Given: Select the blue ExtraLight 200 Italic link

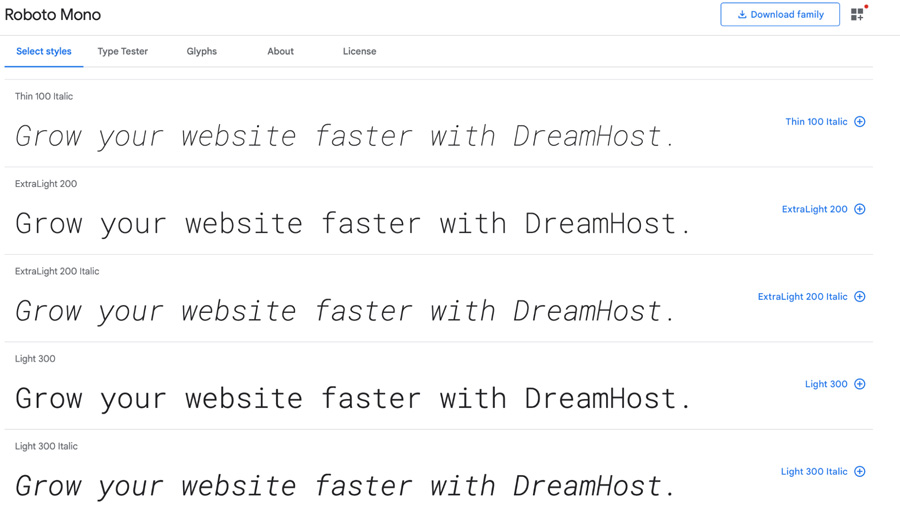Looking at the screenshot, I should tap(802, 297).
